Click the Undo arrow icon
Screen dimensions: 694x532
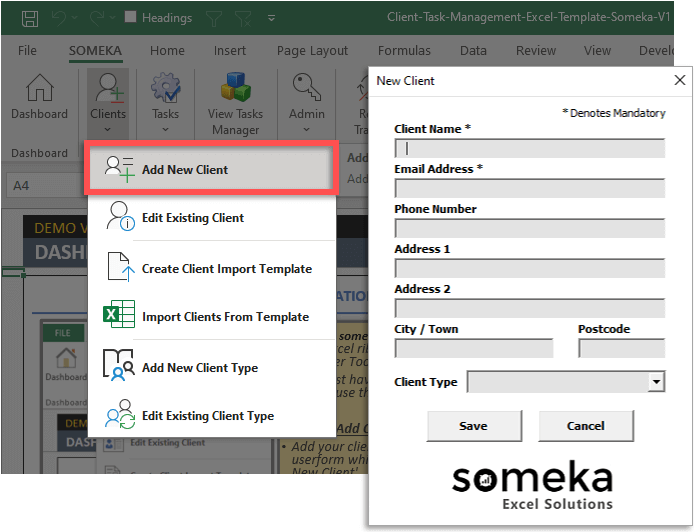(x=58, y=18)
